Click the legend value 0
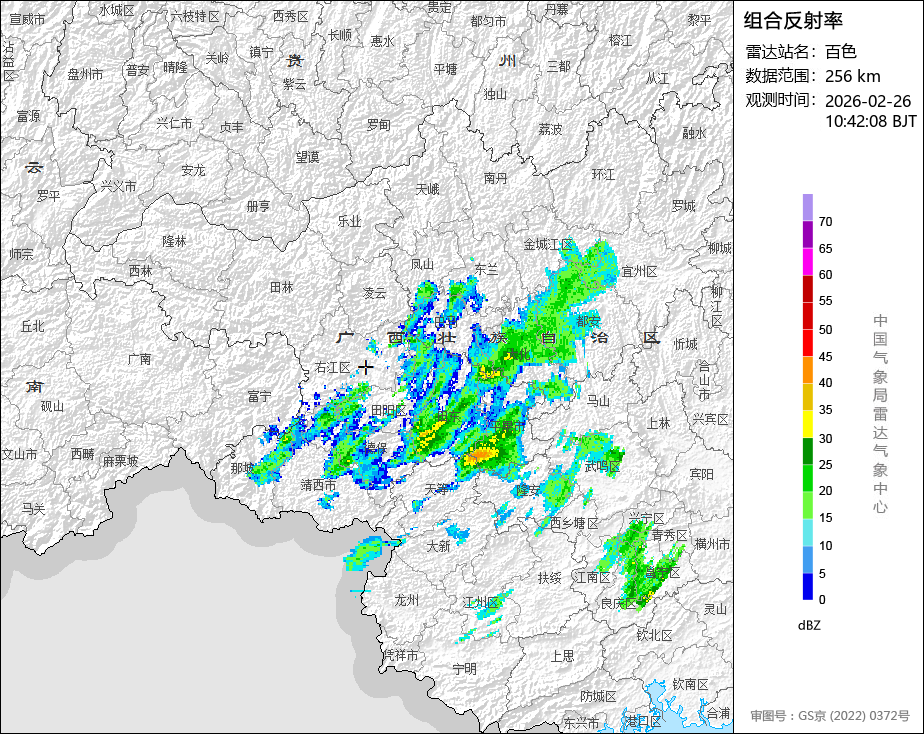Viewport: 924px width, 734px height. tap(822, 600)
